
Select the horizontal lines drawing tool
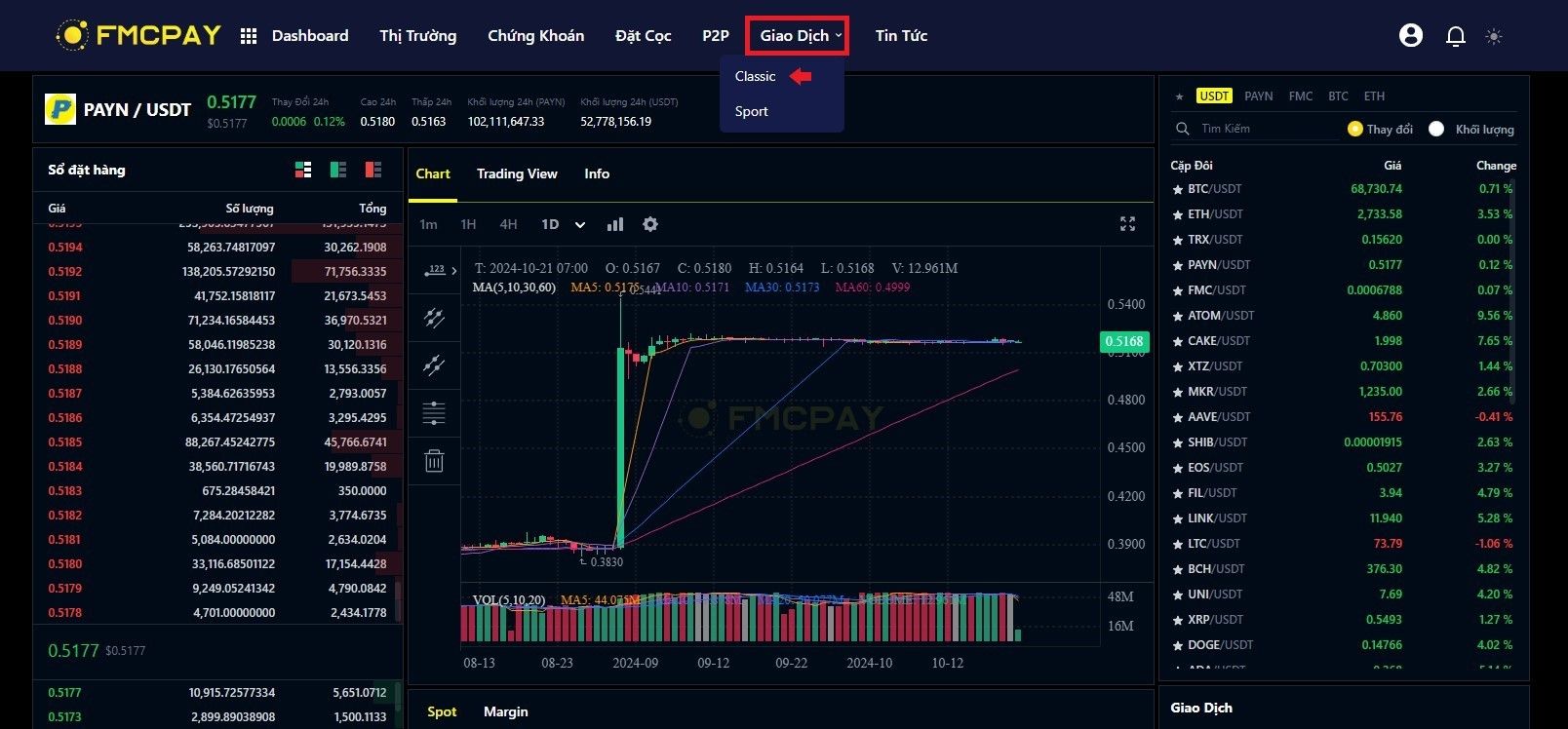tap(434, 413)
